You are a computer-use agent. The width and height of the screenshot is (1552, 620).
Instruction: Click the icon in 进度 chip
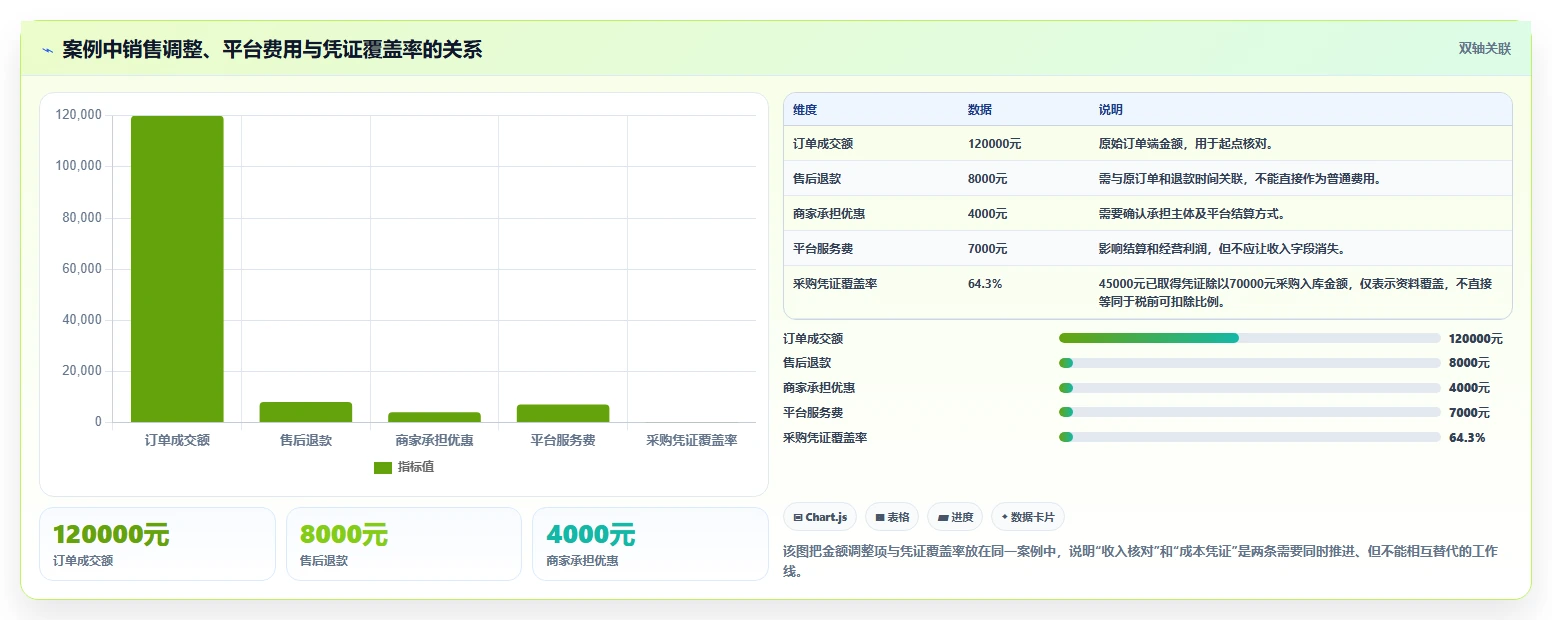pos(943,517)
